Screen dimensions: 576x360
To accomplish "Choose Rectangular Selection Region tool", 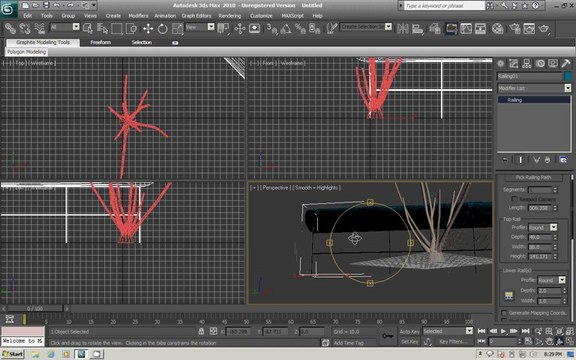I will 117,28.
